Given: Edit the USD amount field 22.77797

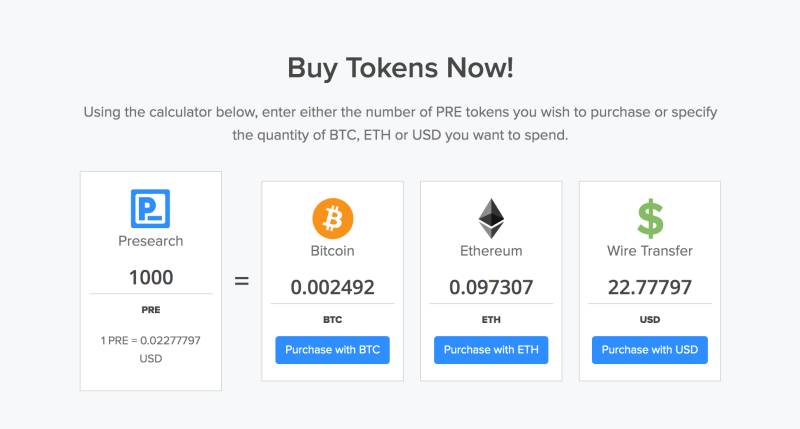Looking at the screenshot, I should (650, 288).
